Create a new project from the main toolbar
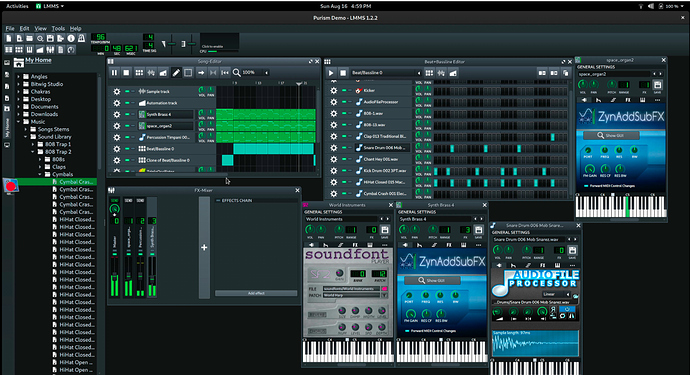 (x=8, y=39)
